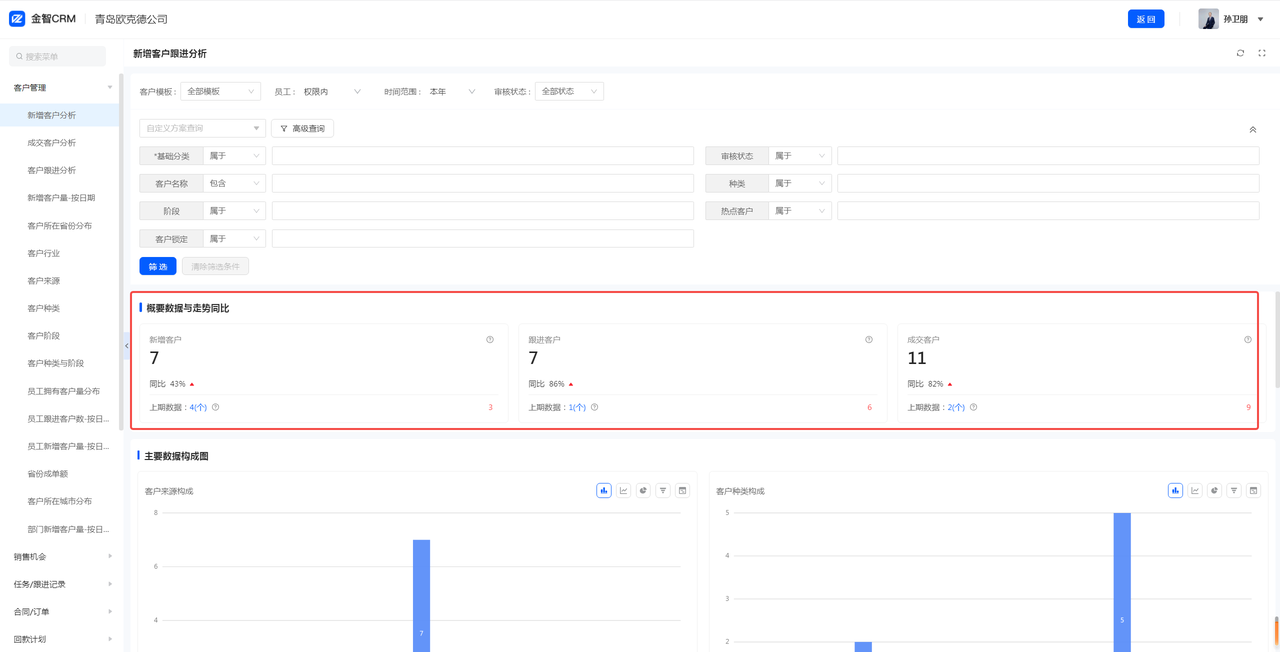1280x652 pixels.
Task: Open 自定义方案查询 combo box
Action: [x=202, y=128]
